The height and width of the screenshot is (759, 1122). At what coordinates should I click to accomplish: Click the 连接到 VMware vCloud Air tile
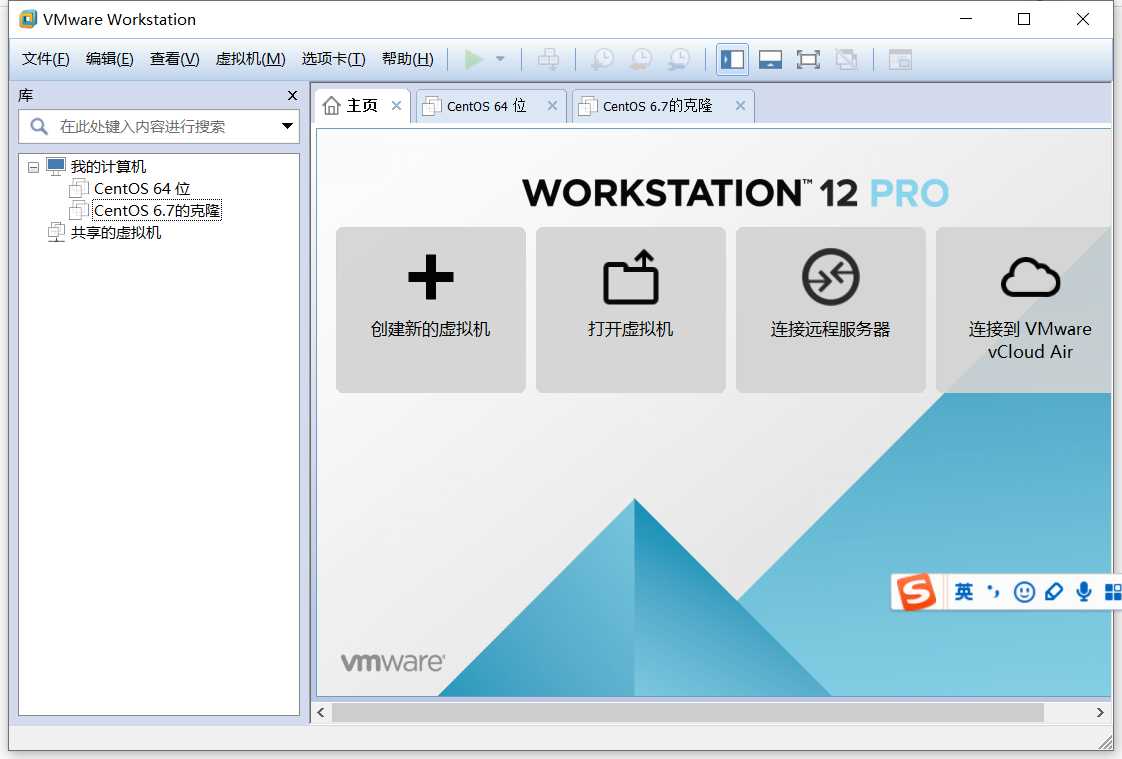(1024, 310)
